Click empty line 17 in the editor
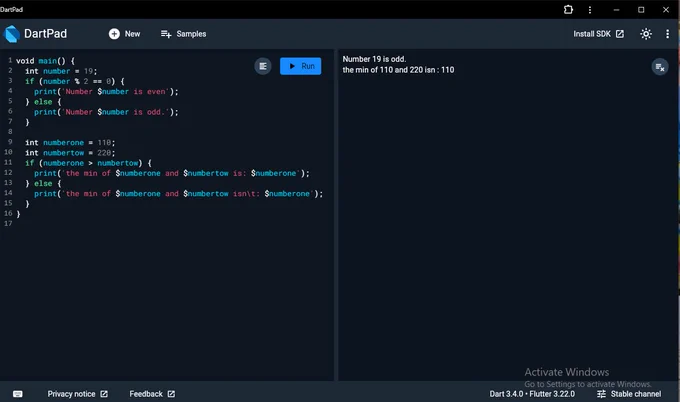This screenshot has height=402, width=680. pyautogui.click(x=173, y=224)
